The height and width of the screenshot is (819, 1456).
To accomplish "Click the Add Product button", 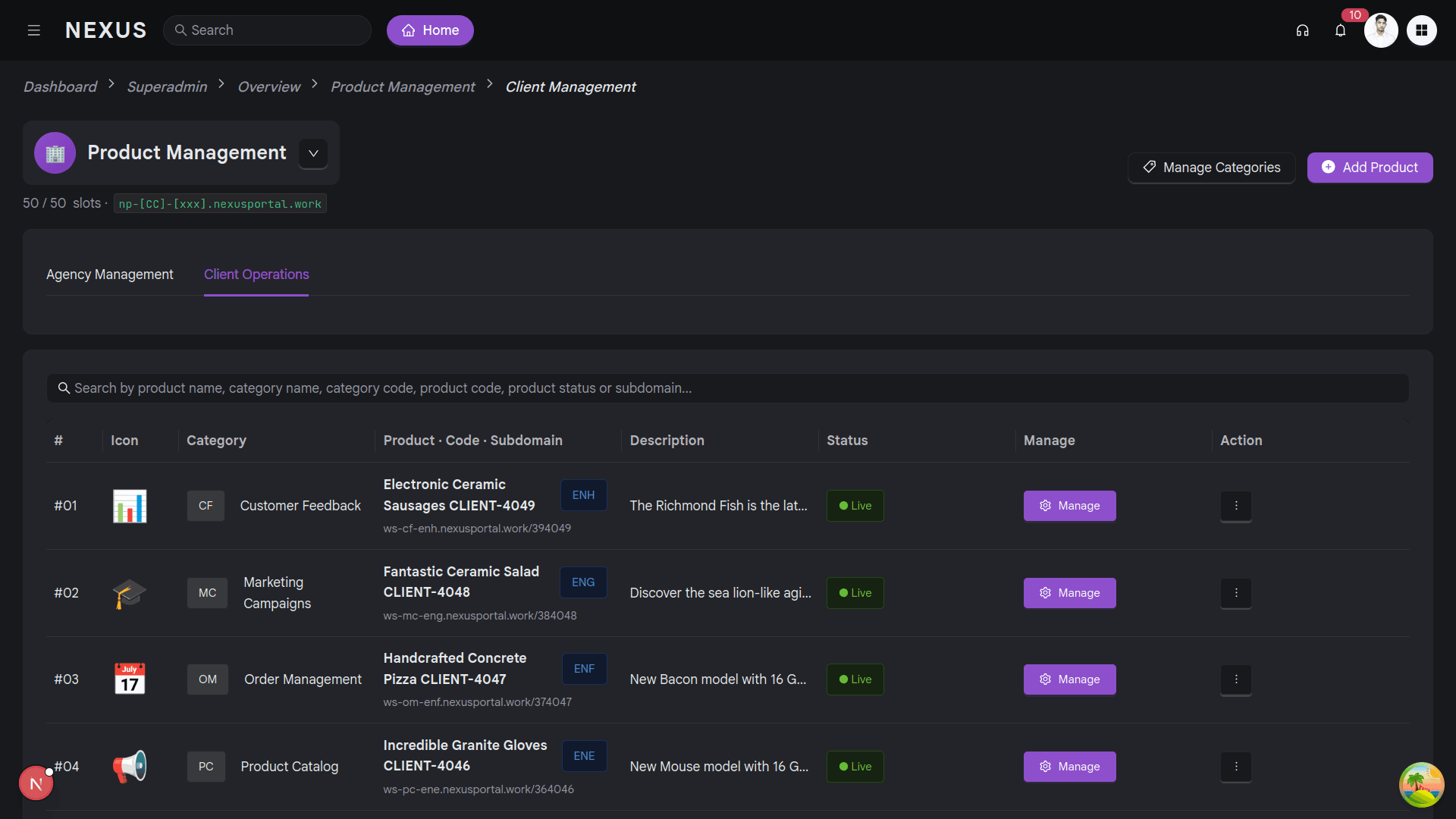I will pos(1370,168).
